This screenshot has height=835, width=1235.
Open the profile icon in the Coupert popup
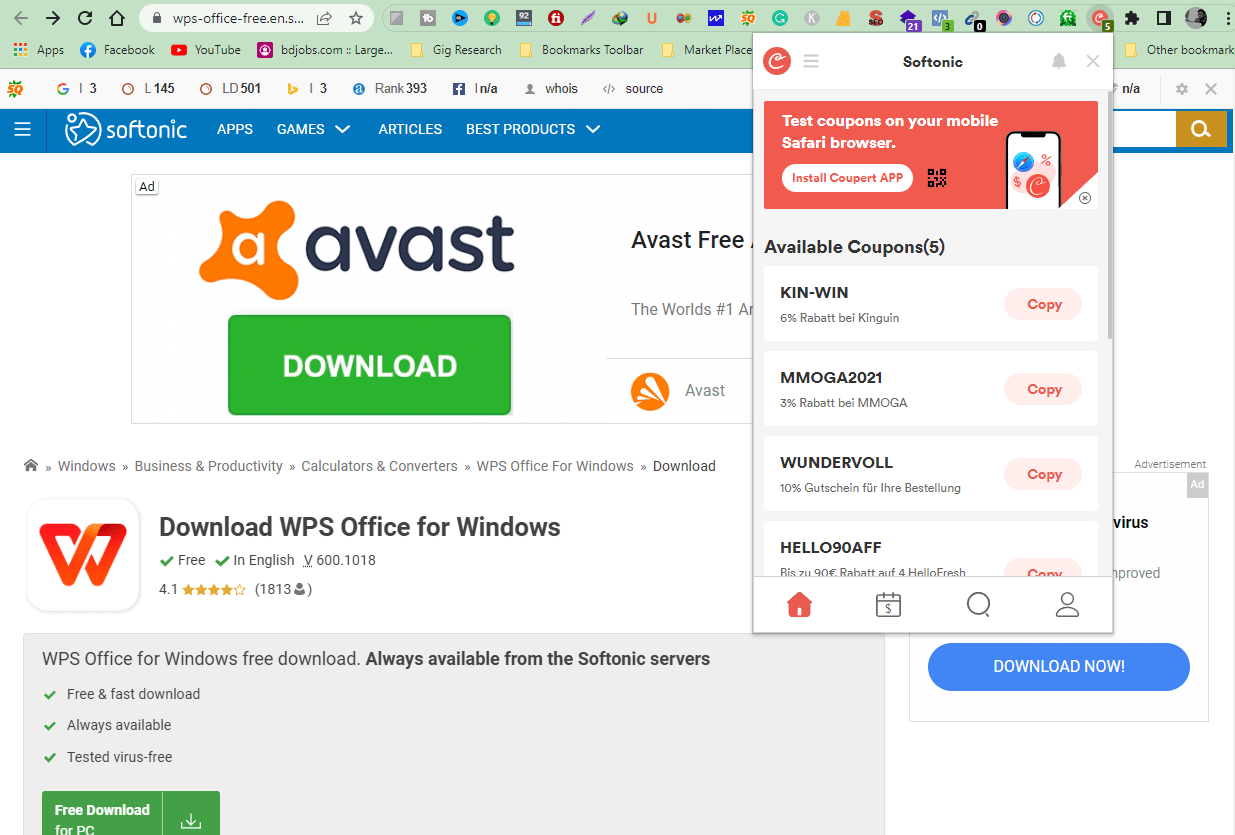click(x=1067, y=604)
